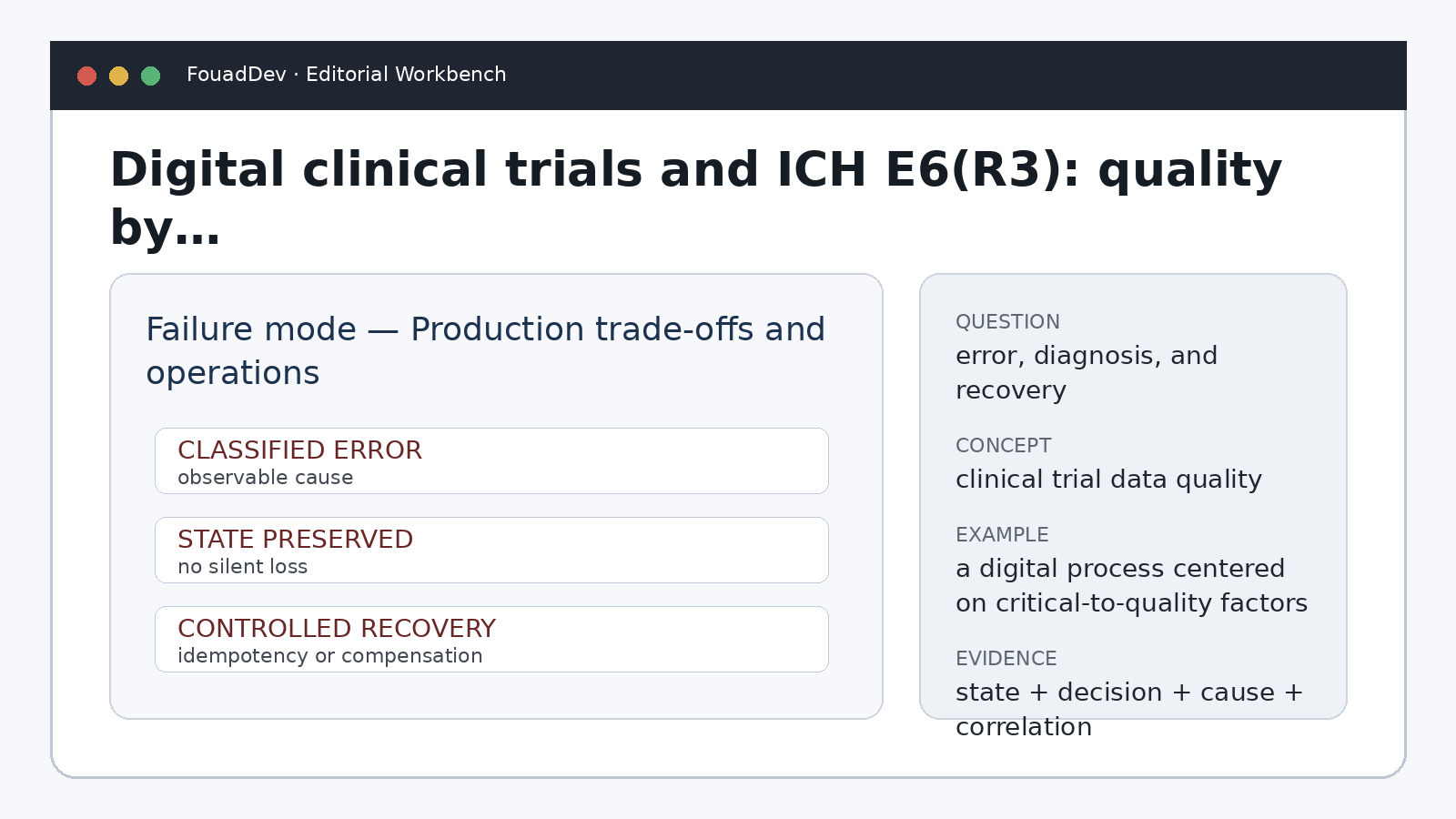Select error, diagnosis, and recovery text
Screen dimensions: 1456x819
(x=1087, y=373)
